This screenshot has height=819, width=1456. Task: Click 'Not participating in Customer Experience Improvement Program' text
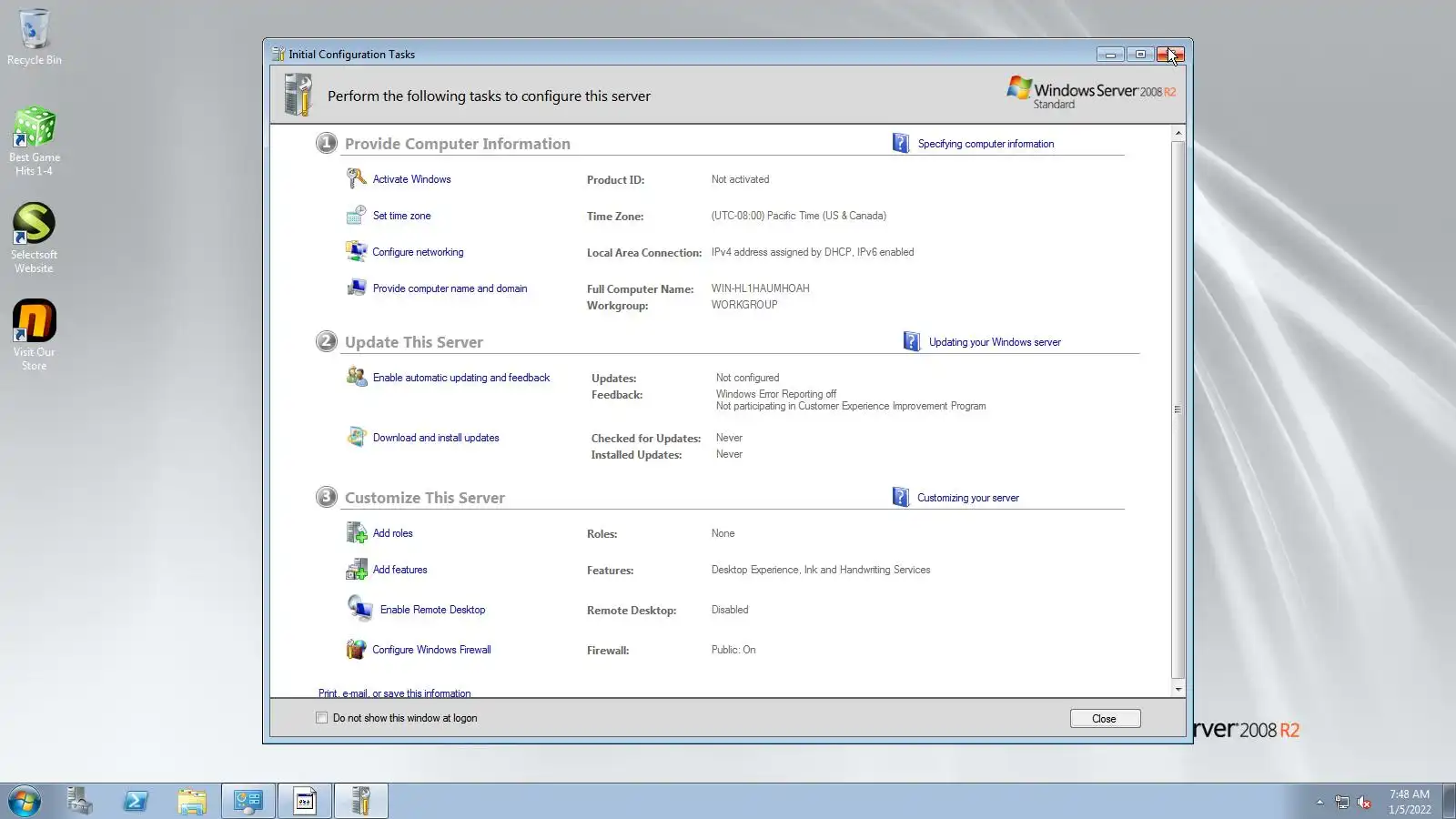(851, 406)
